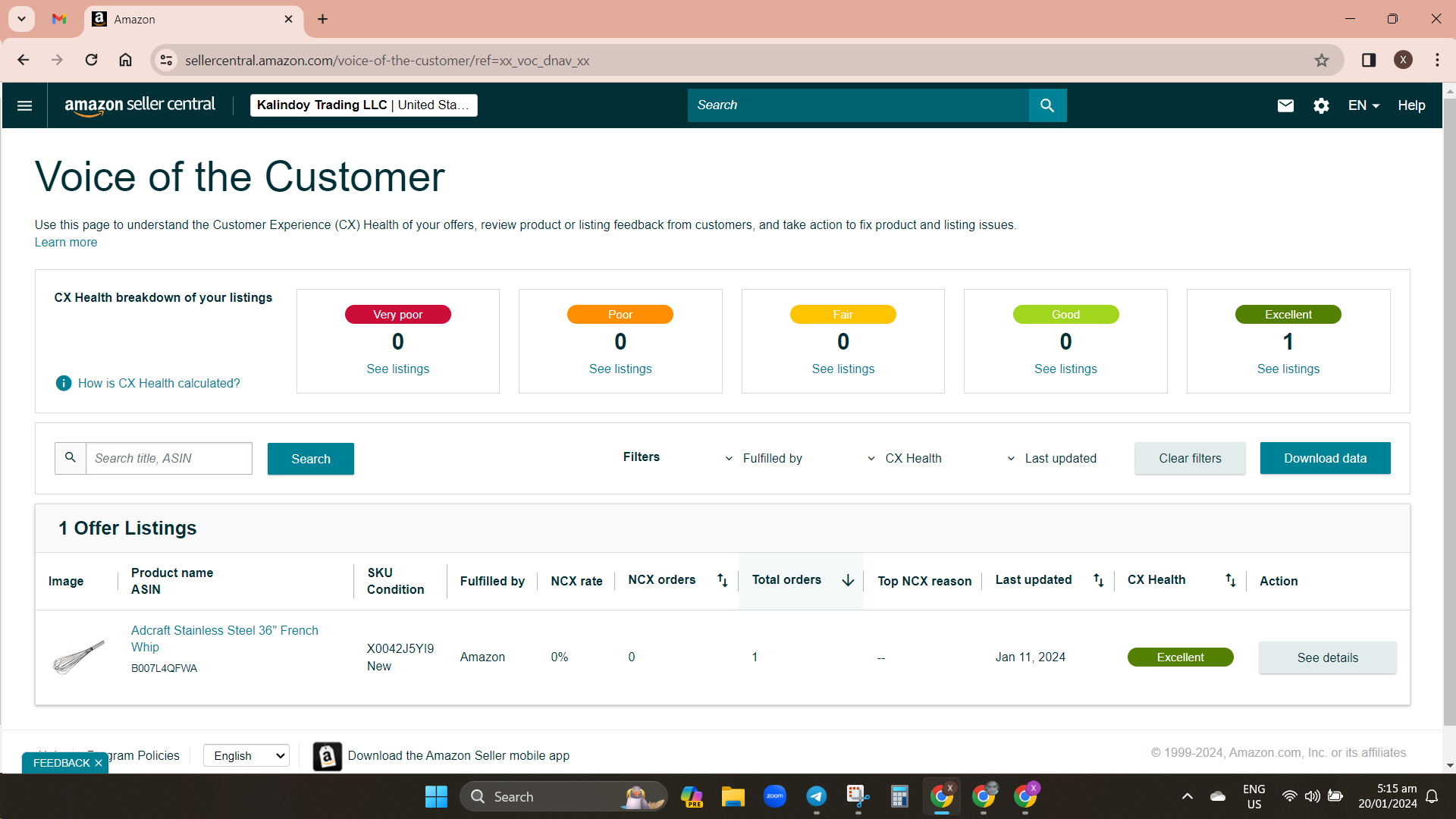This screenshot has height=819, width=1456.
Task: Open the browser side panel icon
Action: pos(1369,60)
